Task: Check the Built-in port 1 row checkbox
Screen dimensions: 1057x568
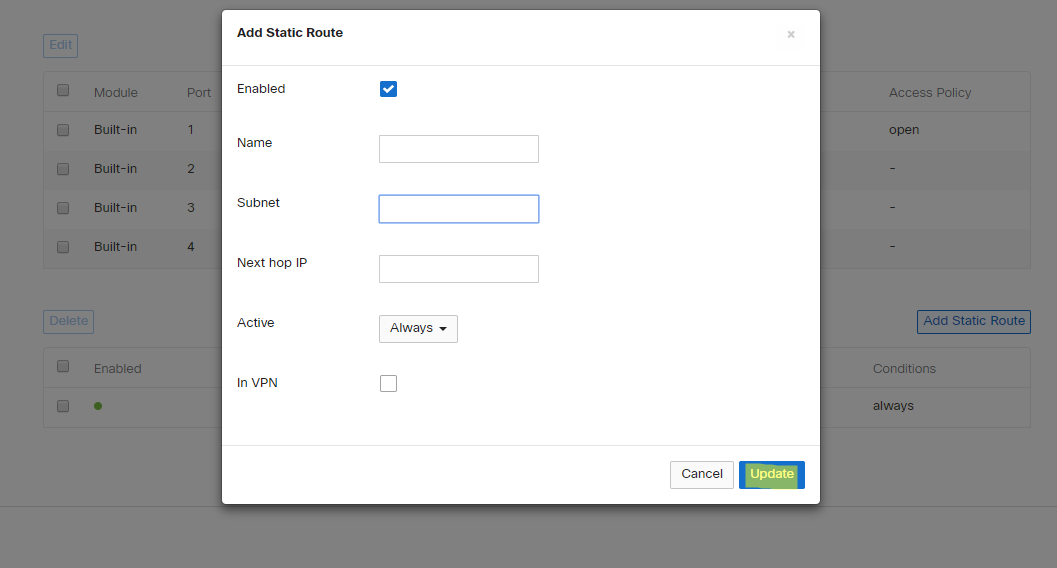Action: [63, 130]
